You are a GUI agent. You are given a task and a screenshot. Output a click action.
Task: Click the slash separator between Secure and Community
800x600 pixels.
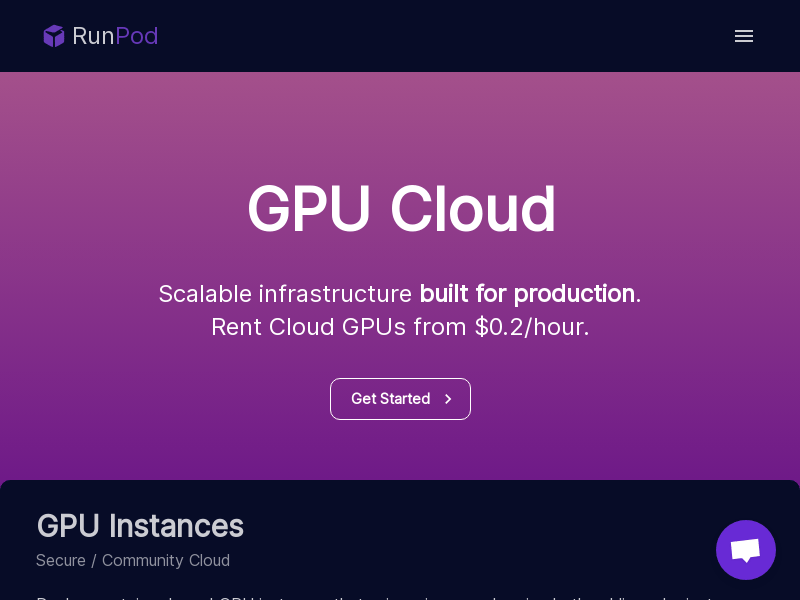94,560
